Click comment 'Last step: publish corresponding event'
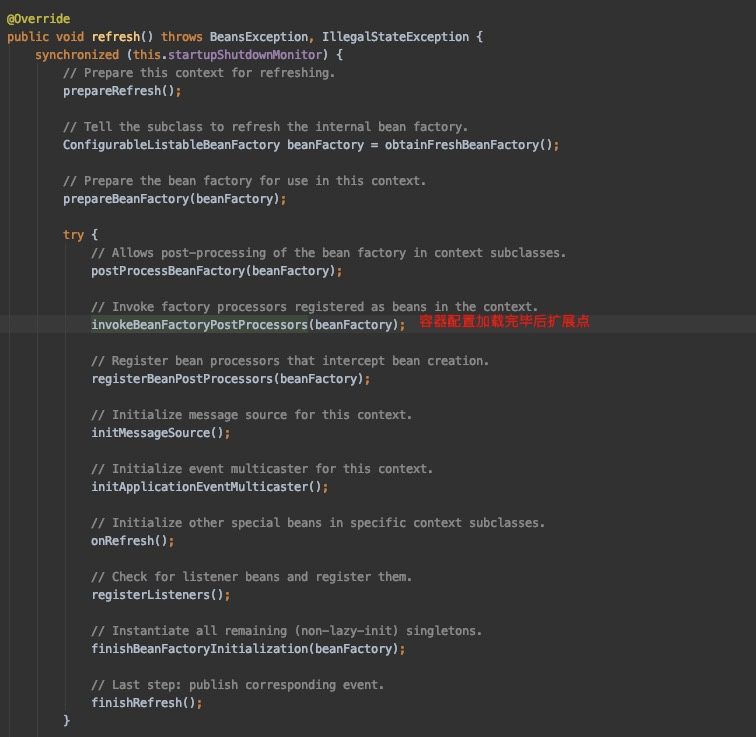 click(237, 685)
